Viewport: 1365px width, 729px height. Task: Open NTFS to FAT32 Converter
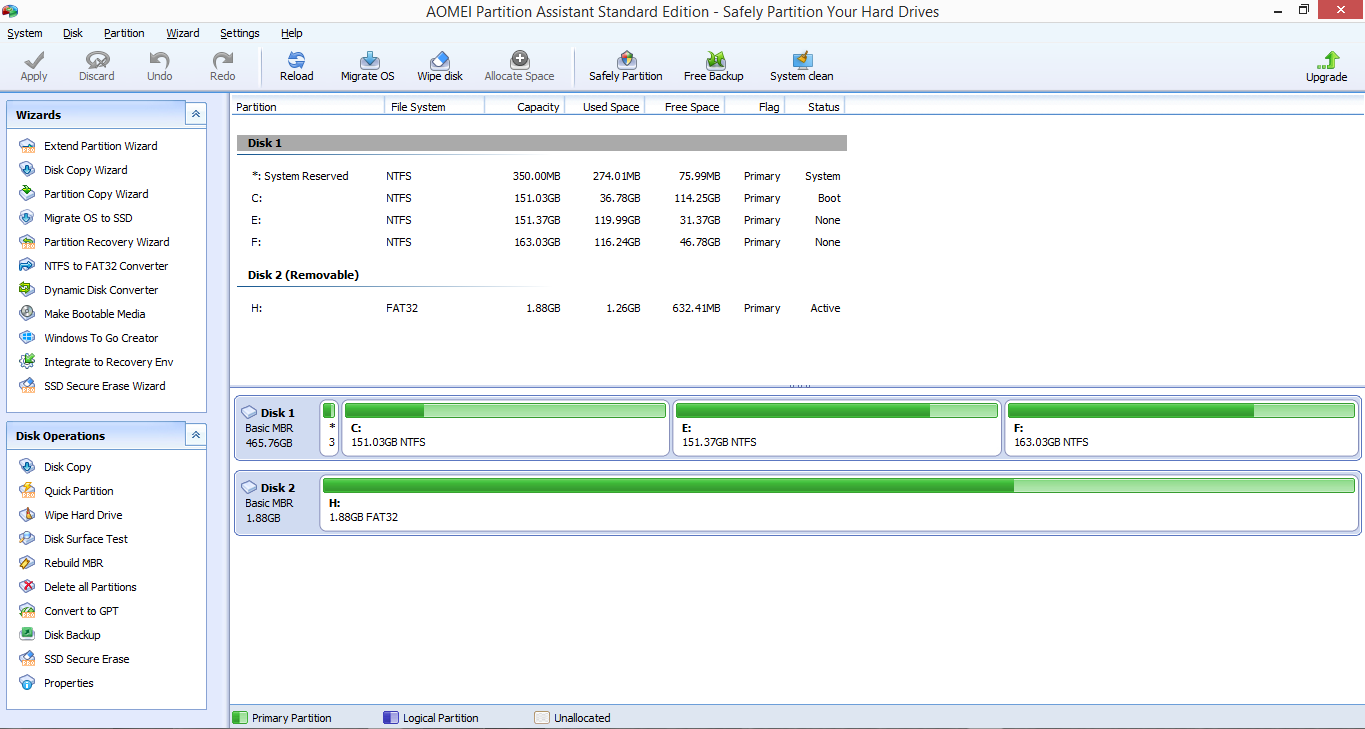pos(93,266)
